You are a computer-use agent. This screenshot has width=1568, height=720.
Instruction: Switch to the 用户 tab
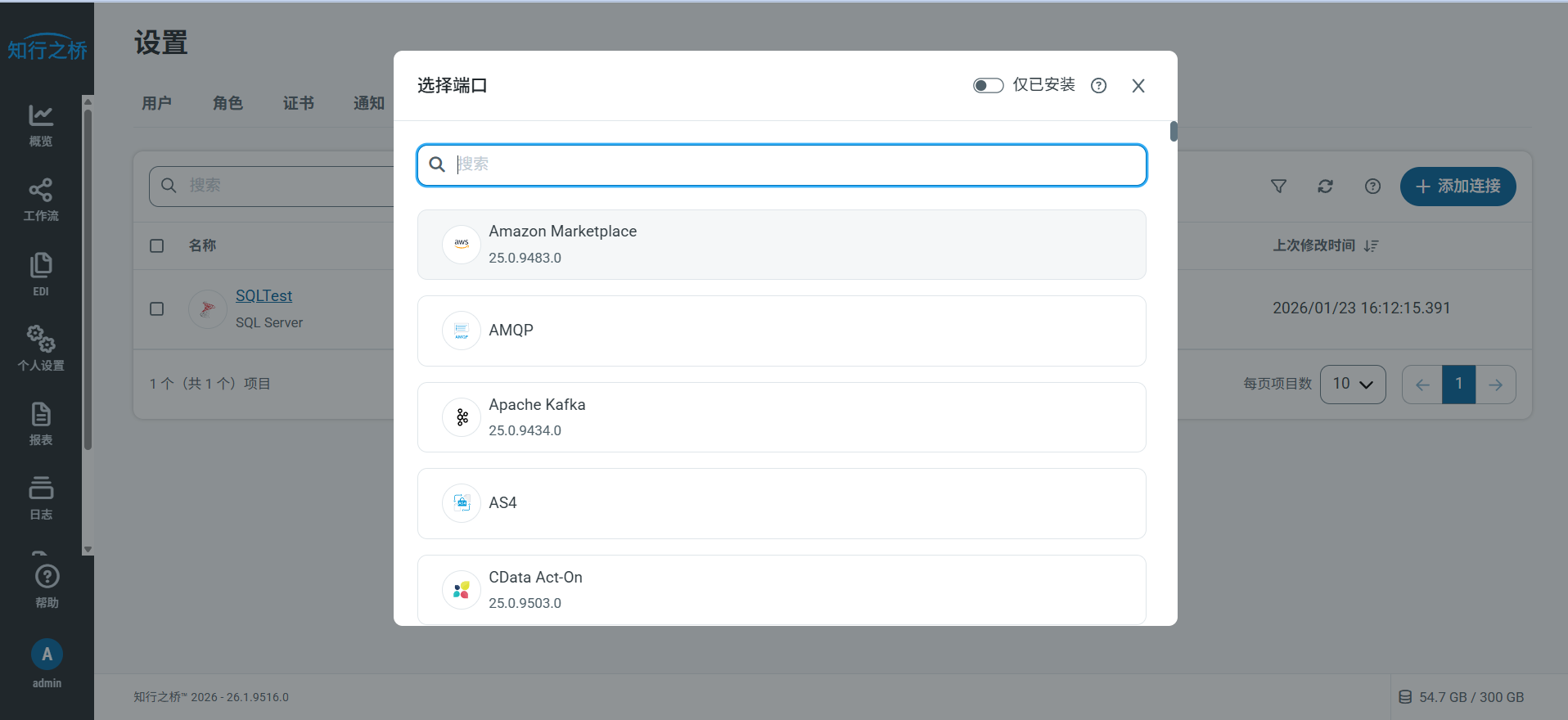[x=156, y=103]
